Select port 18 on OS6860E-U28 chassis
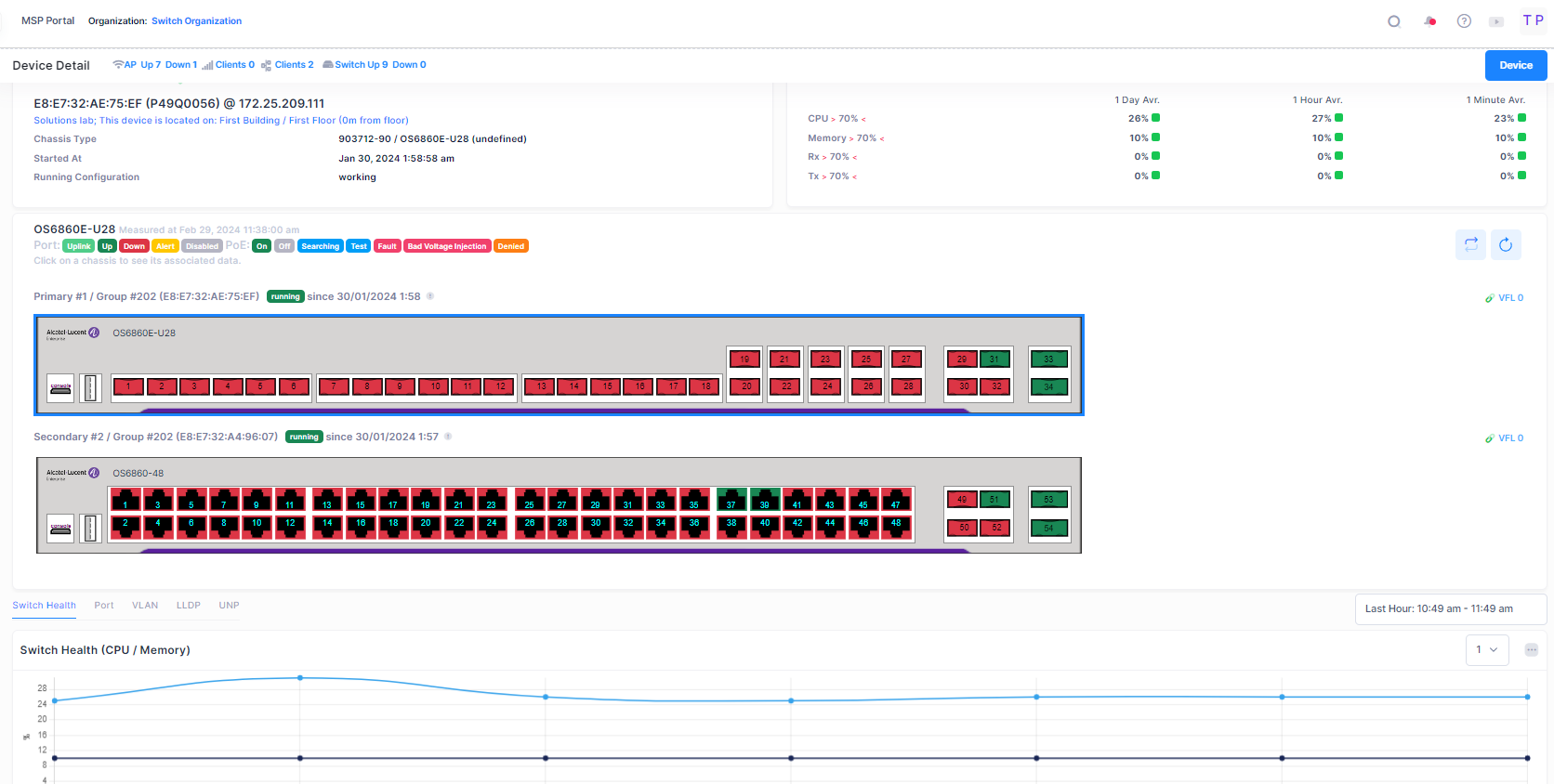This screenshot has height=784, width=1554. point(705,386)
